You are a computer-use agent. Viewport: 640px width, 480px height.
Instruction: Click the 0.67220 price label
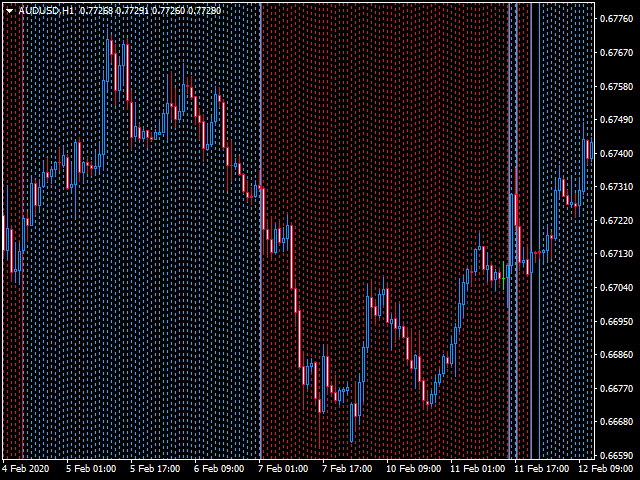(x=616, y=220)
